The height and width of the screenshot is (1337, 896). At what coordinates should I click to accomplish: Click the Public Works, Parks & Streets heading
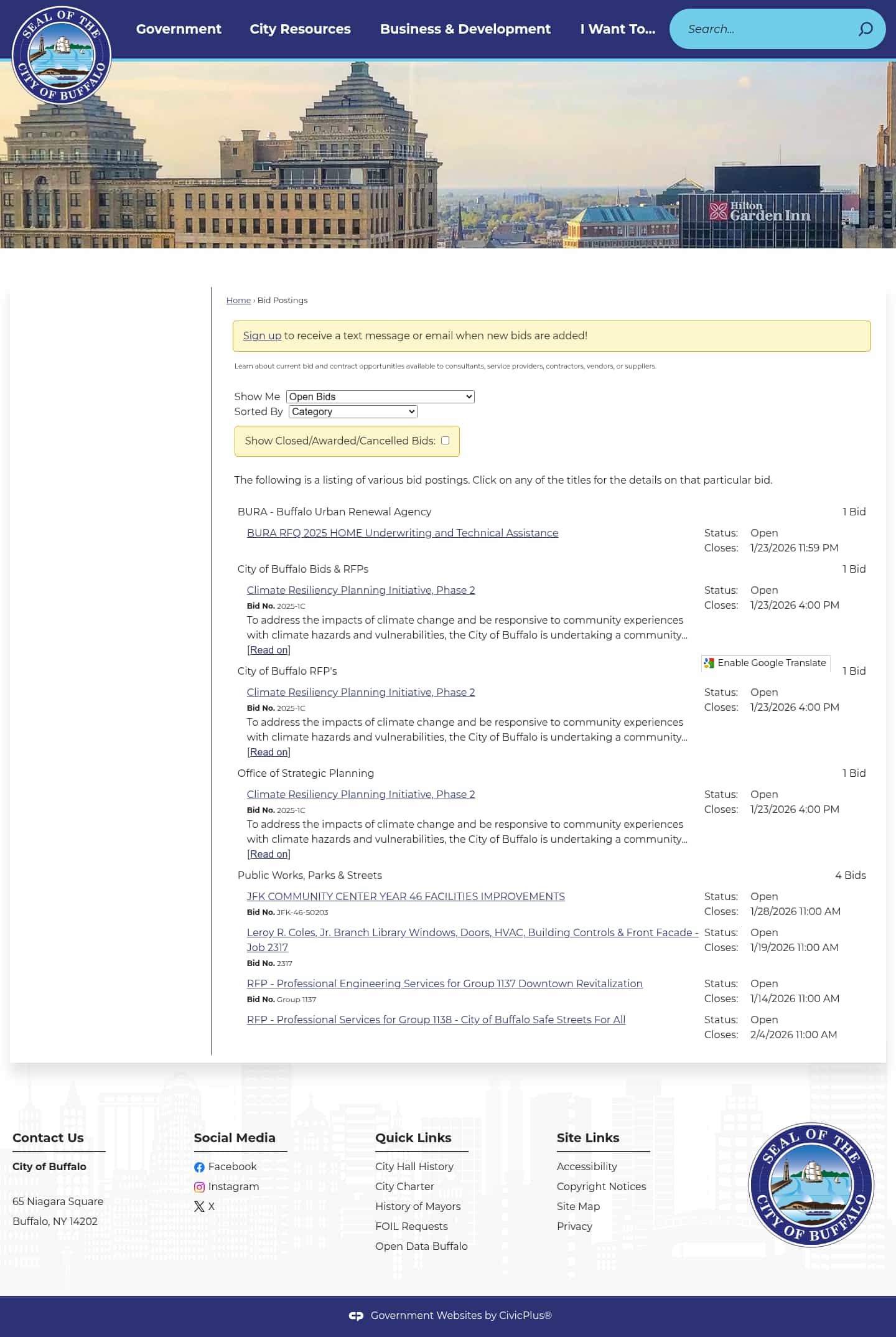310,875
